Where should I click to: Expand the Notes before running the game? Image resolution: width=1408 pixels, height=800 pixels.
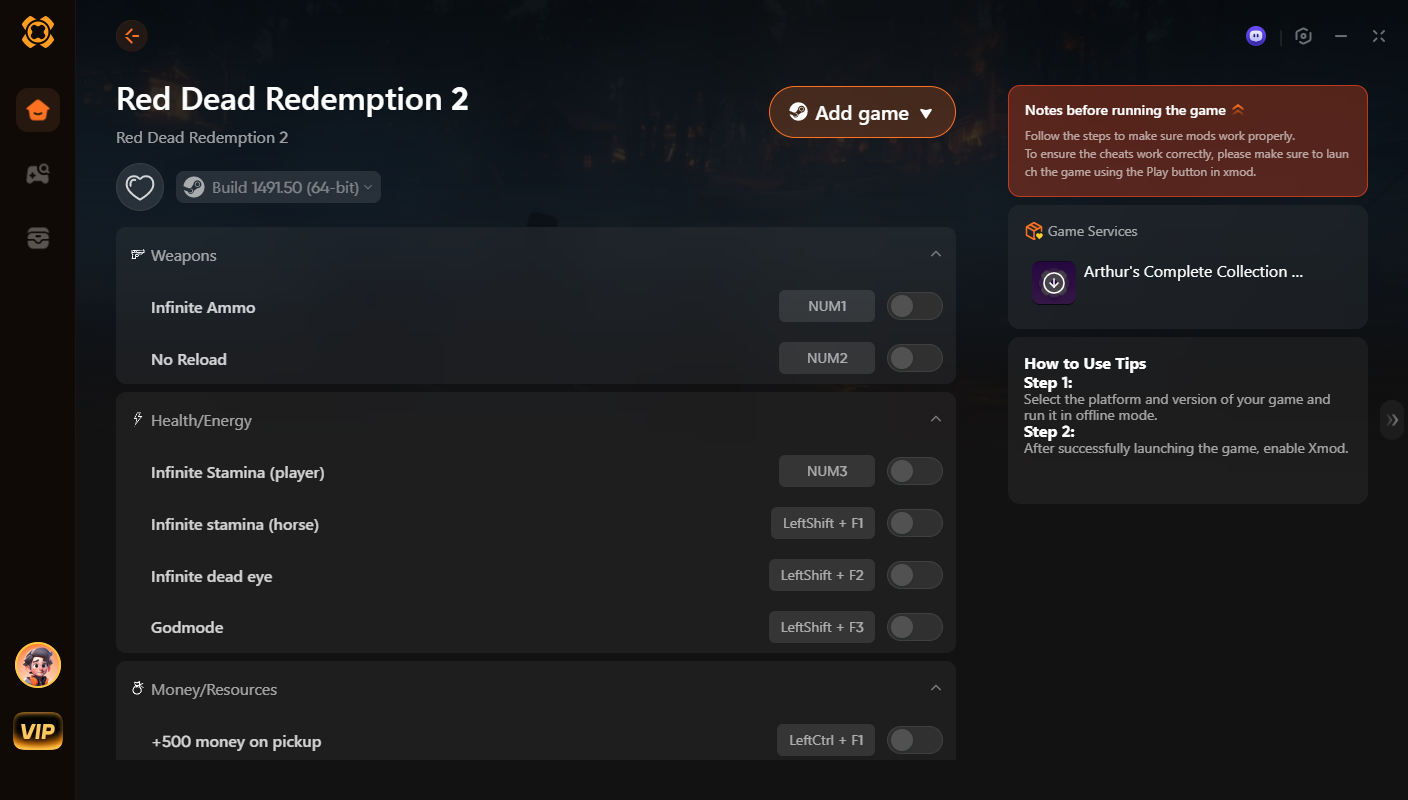(1238, 110)
